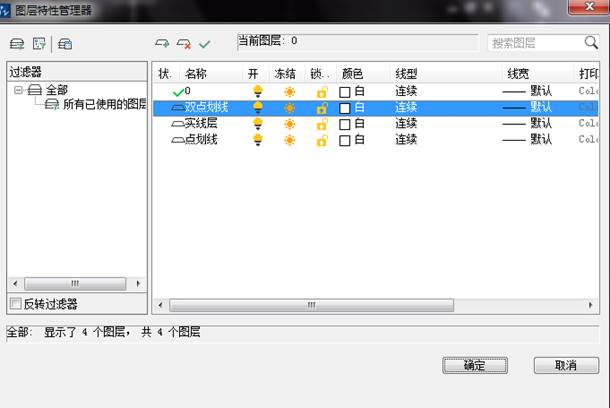Click the New Layer icon
The width and height of the screenshot is (610, 408).
point(162,44)
